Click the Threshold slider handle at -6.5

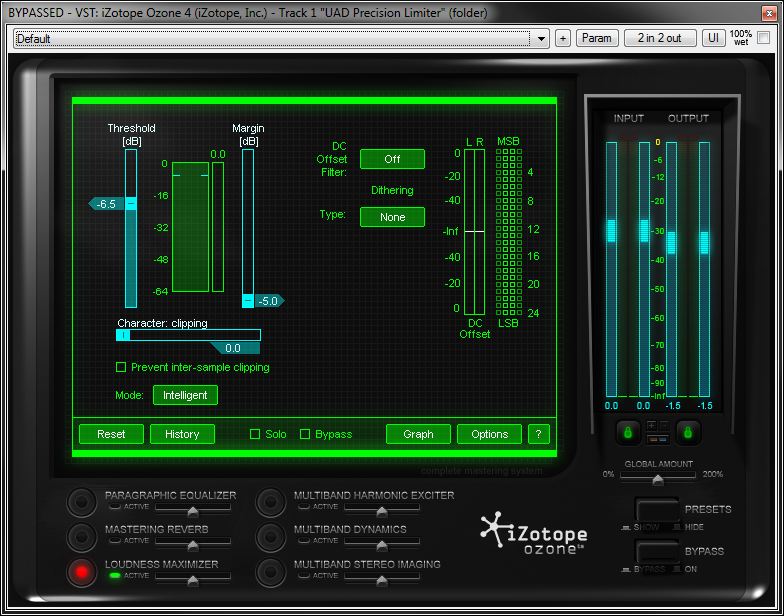pyautogui.click(x=130, y=204)
